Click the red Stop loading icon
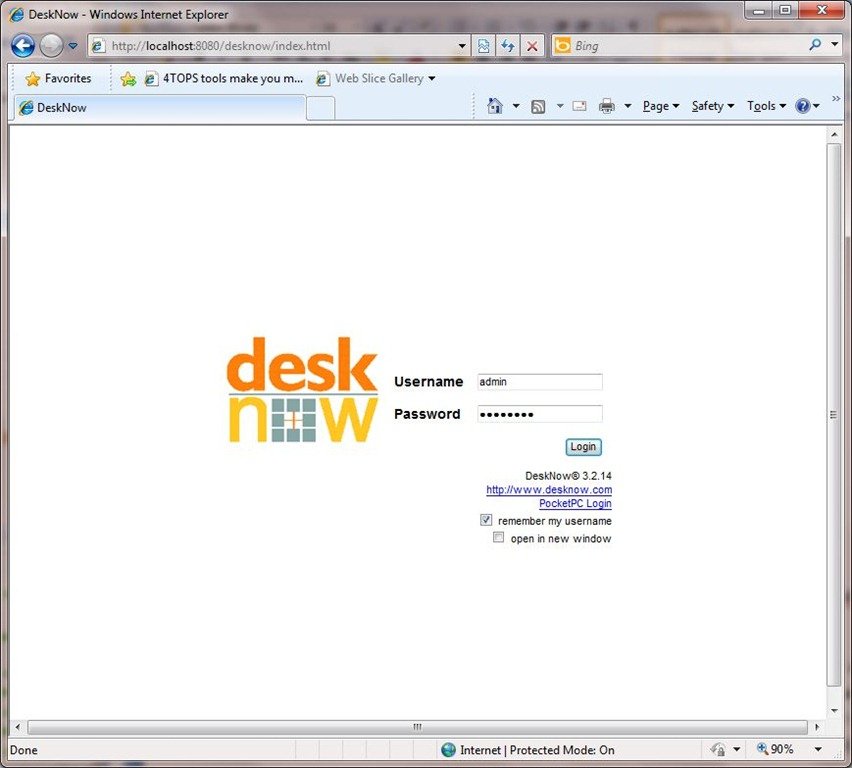 click(532, 46)
